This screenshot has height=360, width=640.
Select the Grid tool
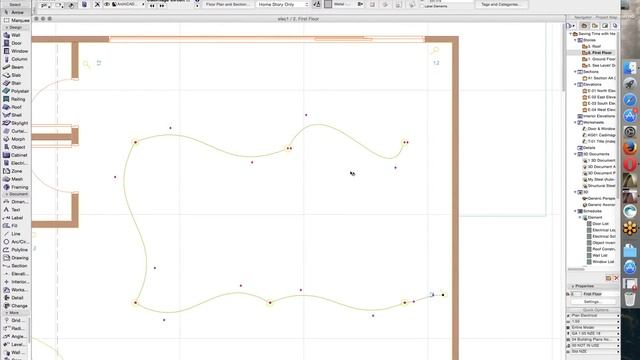(15, 320)
